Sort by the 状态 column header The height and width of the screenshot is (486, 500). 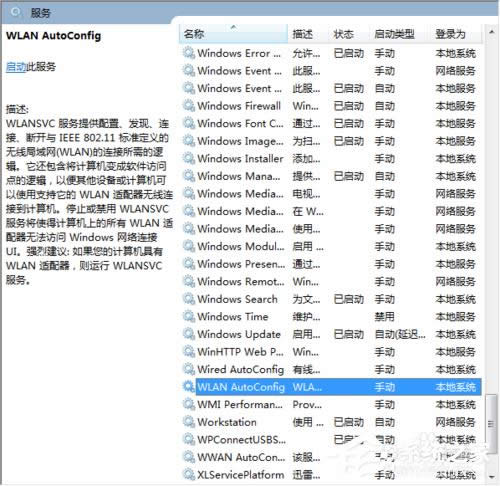(x=349, y=34)
